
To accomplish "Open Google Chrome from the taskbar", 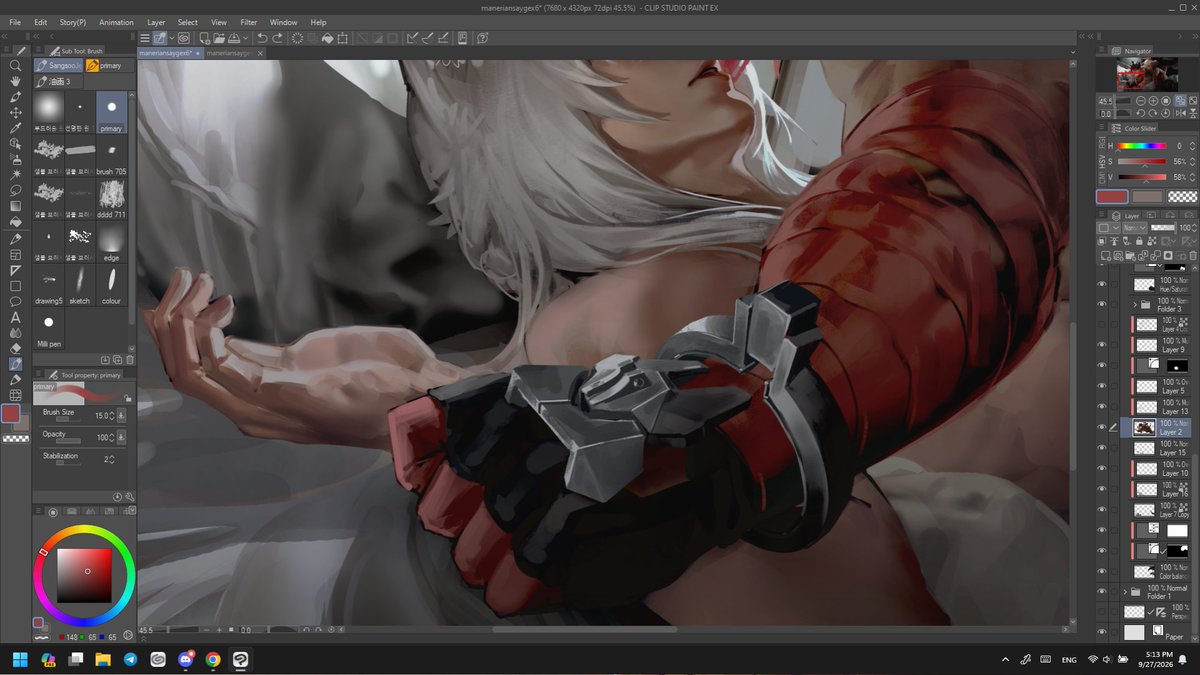I will (213, 660).
